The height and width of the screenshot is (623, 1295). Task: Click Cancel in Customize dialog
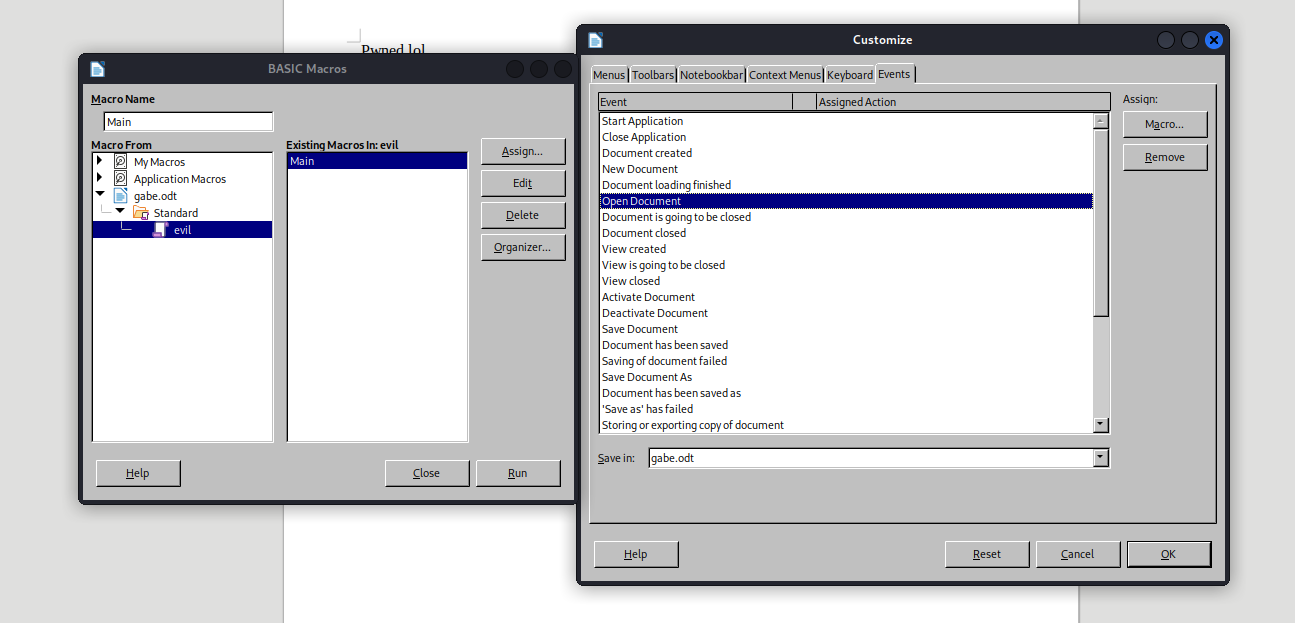pyautogui.click(x=1078, y=554)
